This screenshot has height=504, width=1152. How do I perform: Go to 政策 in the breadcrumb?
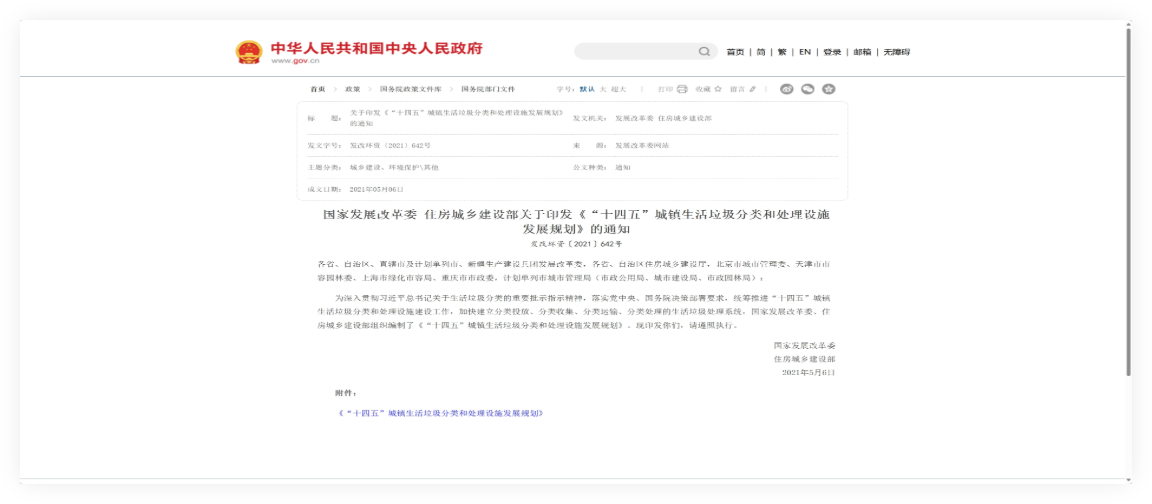[x=353, y=89]
